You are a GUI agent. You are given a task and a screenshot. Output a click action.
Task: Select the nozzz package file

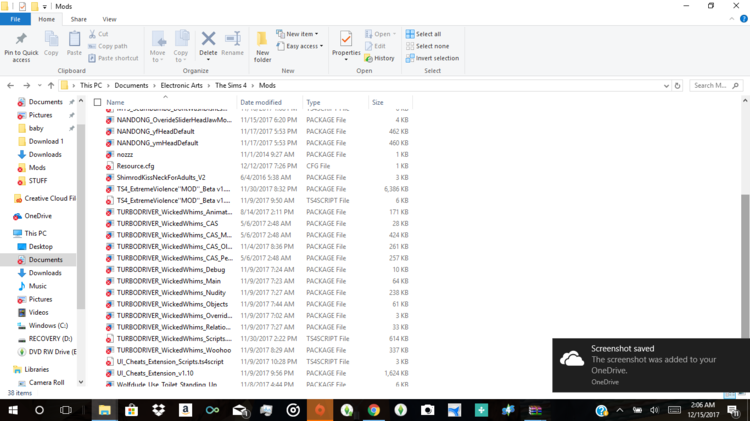tap(124, 155)
